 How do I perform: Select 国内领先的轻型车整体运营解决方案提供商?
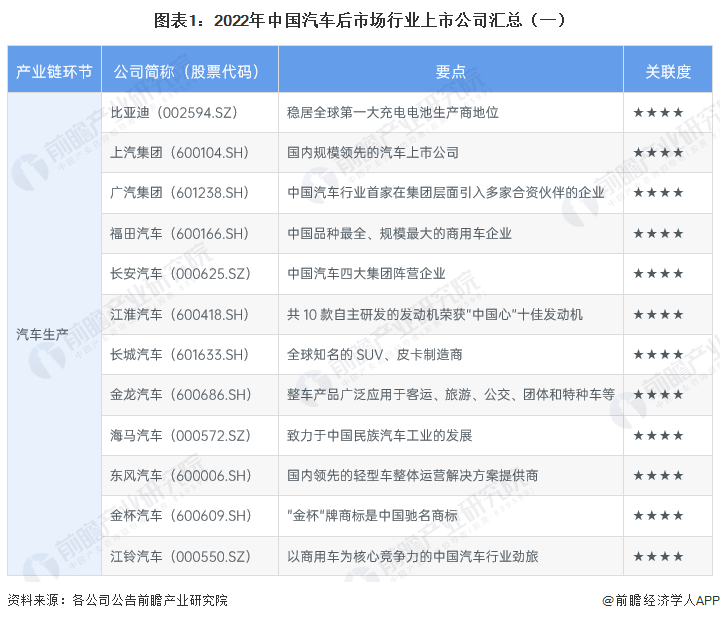tap(412, 475)
